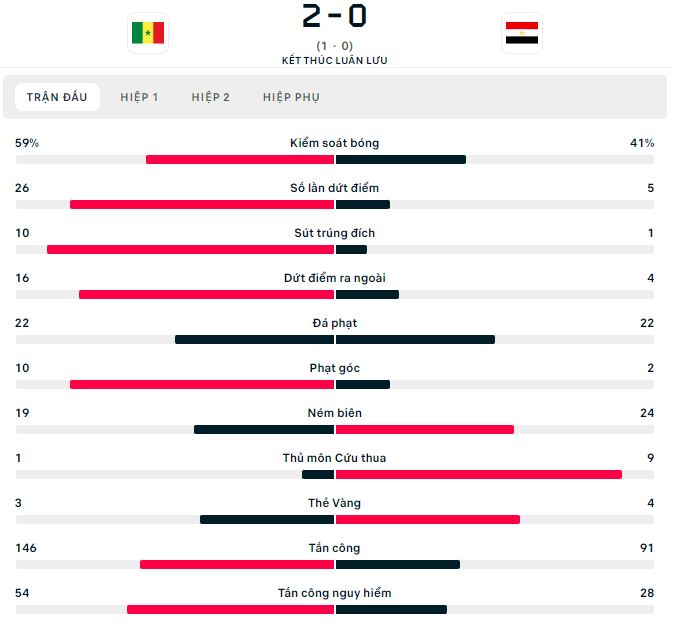
Task: Select the Dứt điểm ra ngoài row label
Action: pyautogui.click(x=334, y=278)
